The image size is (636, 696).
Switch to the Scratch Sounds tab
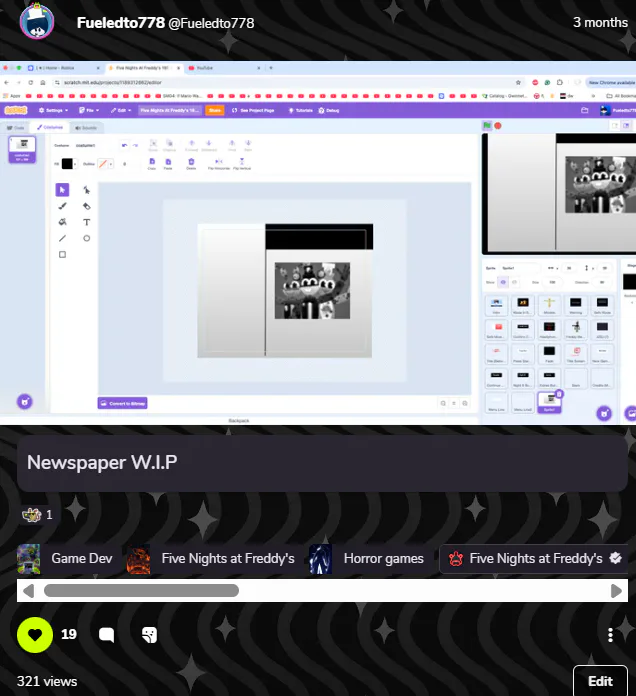click(x=86, y=128)
